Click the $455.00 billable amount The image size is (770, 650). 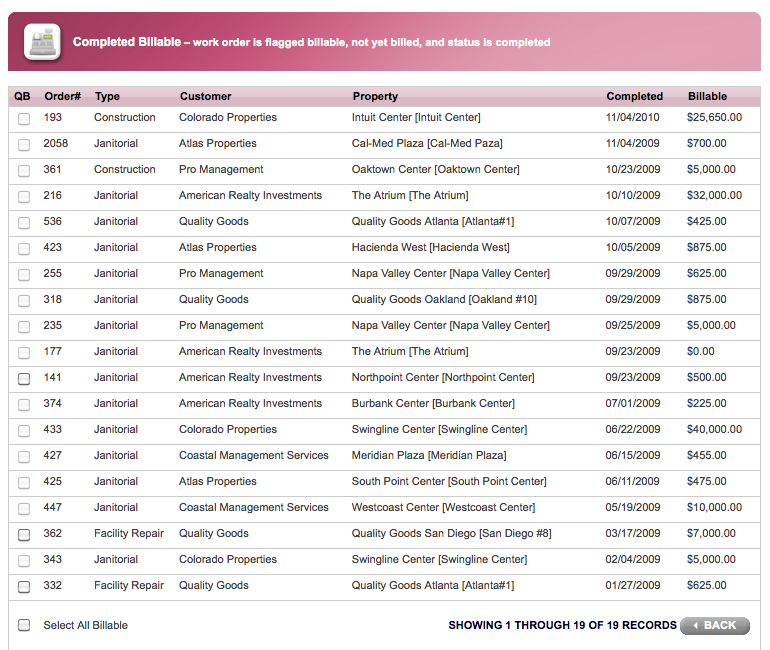point(707,456)
